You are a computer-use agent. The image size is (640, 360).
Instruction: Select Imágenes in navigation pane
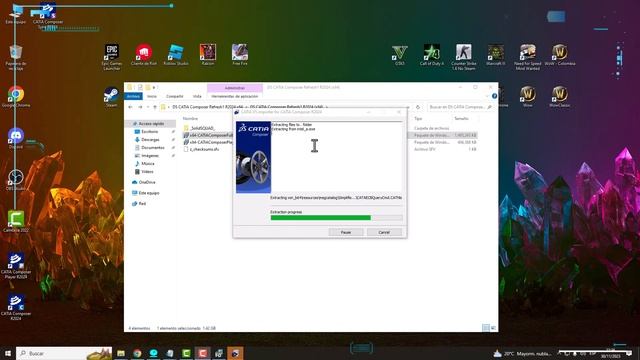(150, 156)
